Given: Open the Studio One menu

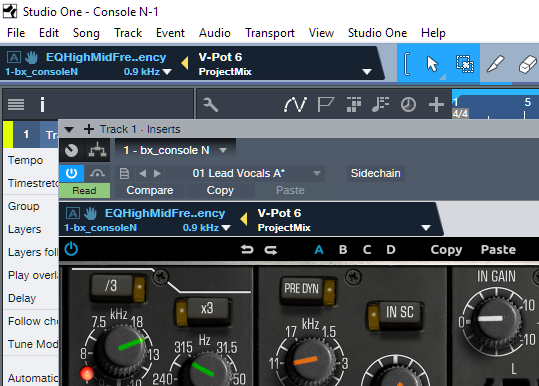Looking at the screenshot, I should pos(377,33).
